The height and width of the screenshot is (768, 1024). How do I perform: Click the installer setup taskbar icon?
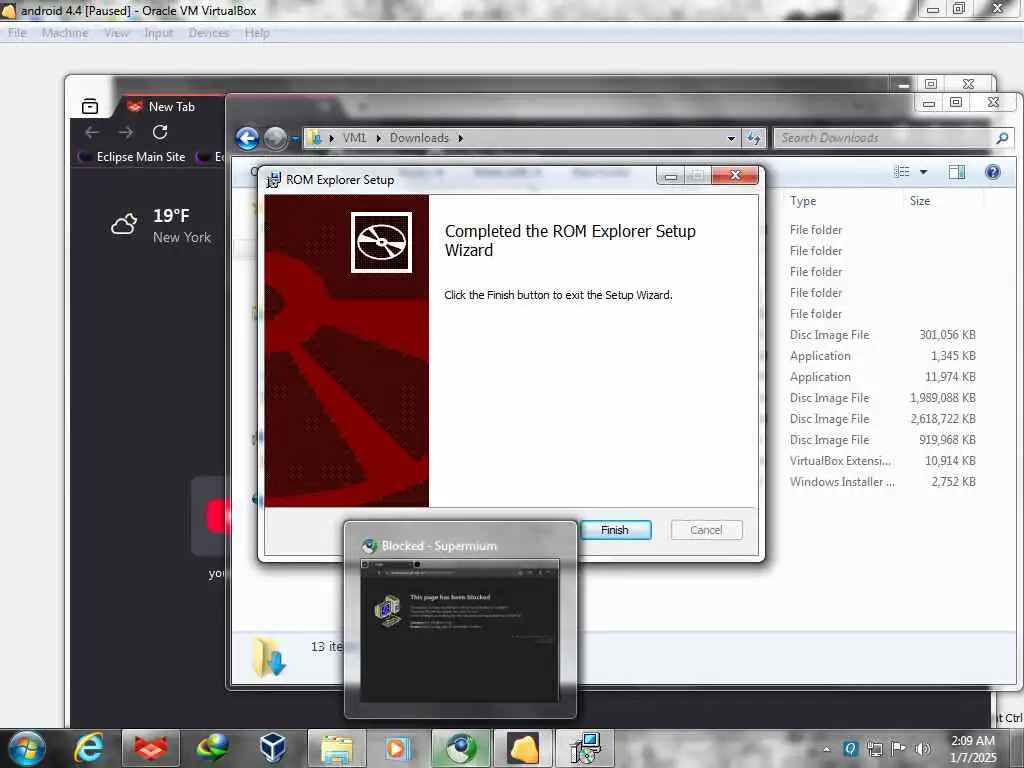[x=584, y=748]
